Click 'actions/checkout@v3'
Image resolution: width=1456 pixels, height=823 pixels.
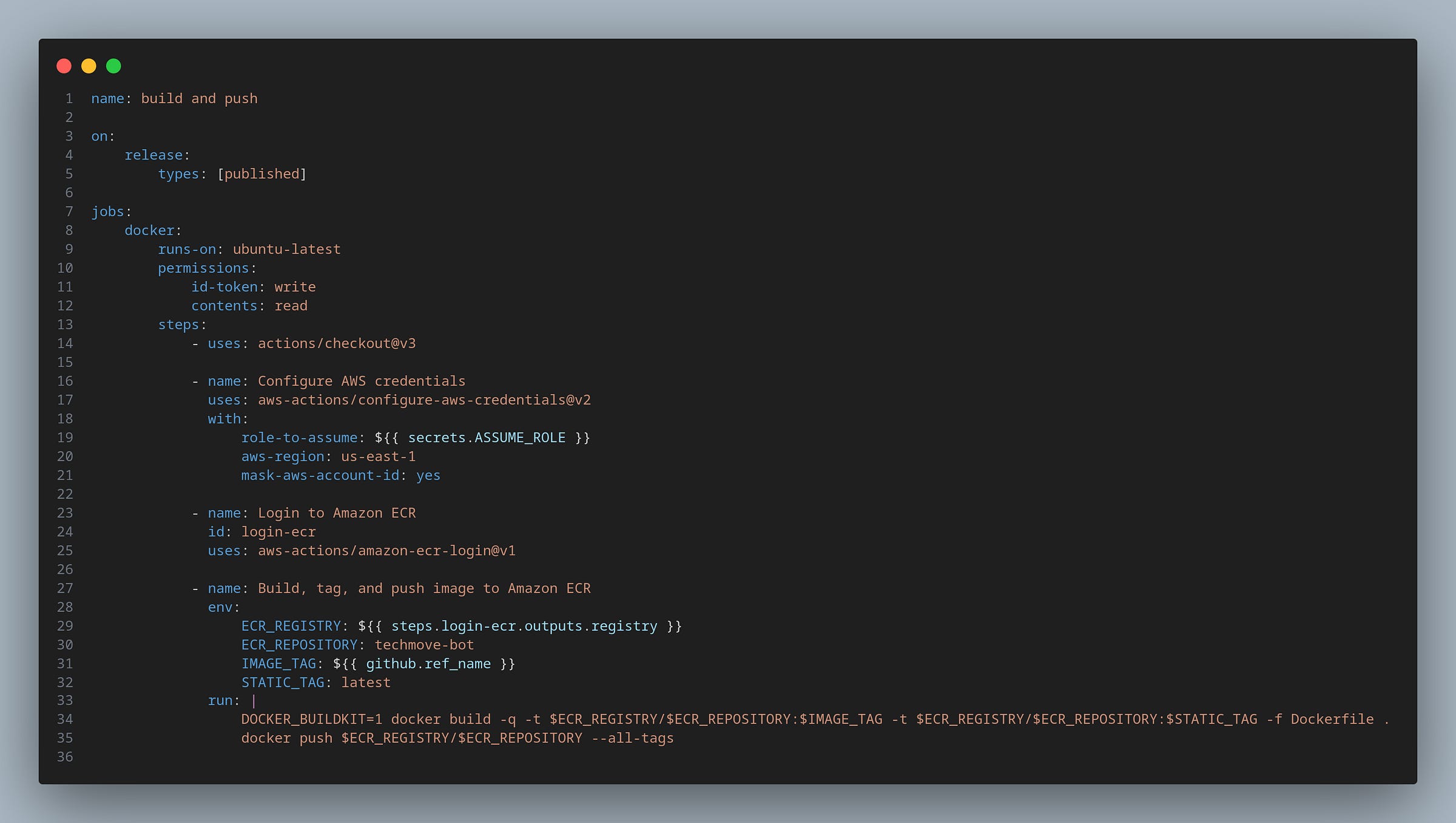pos(337,343)
